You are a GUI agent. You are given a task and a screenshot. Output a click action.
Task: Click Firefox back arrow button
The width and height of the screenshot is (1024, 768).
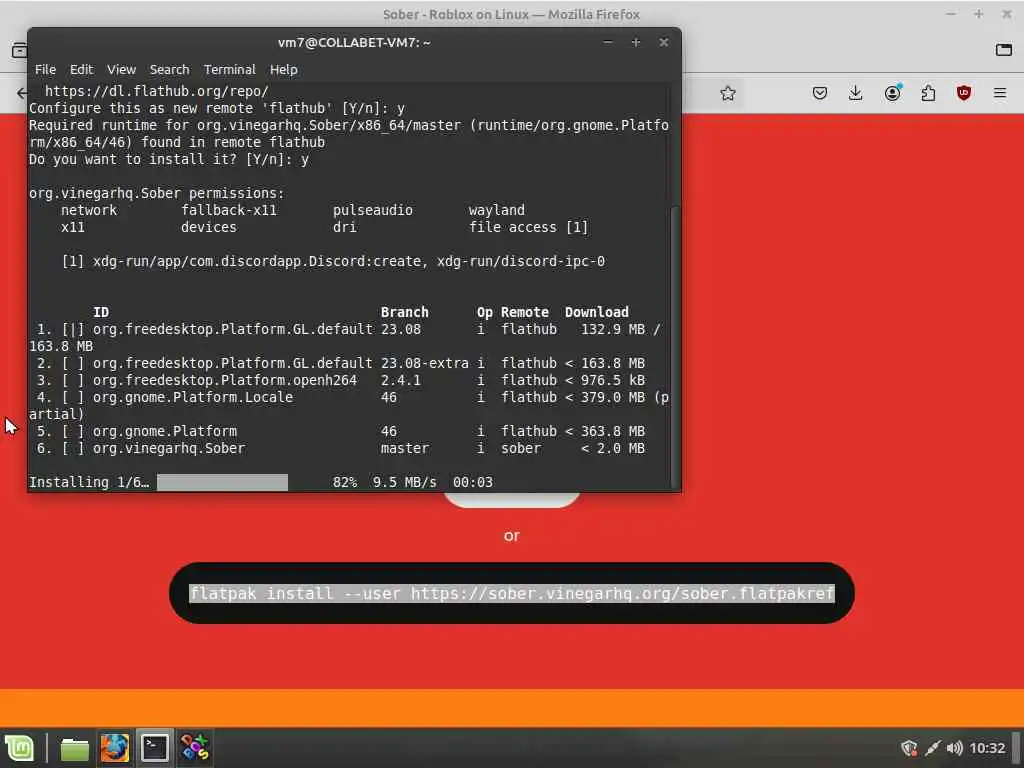[x=22, y=93]
